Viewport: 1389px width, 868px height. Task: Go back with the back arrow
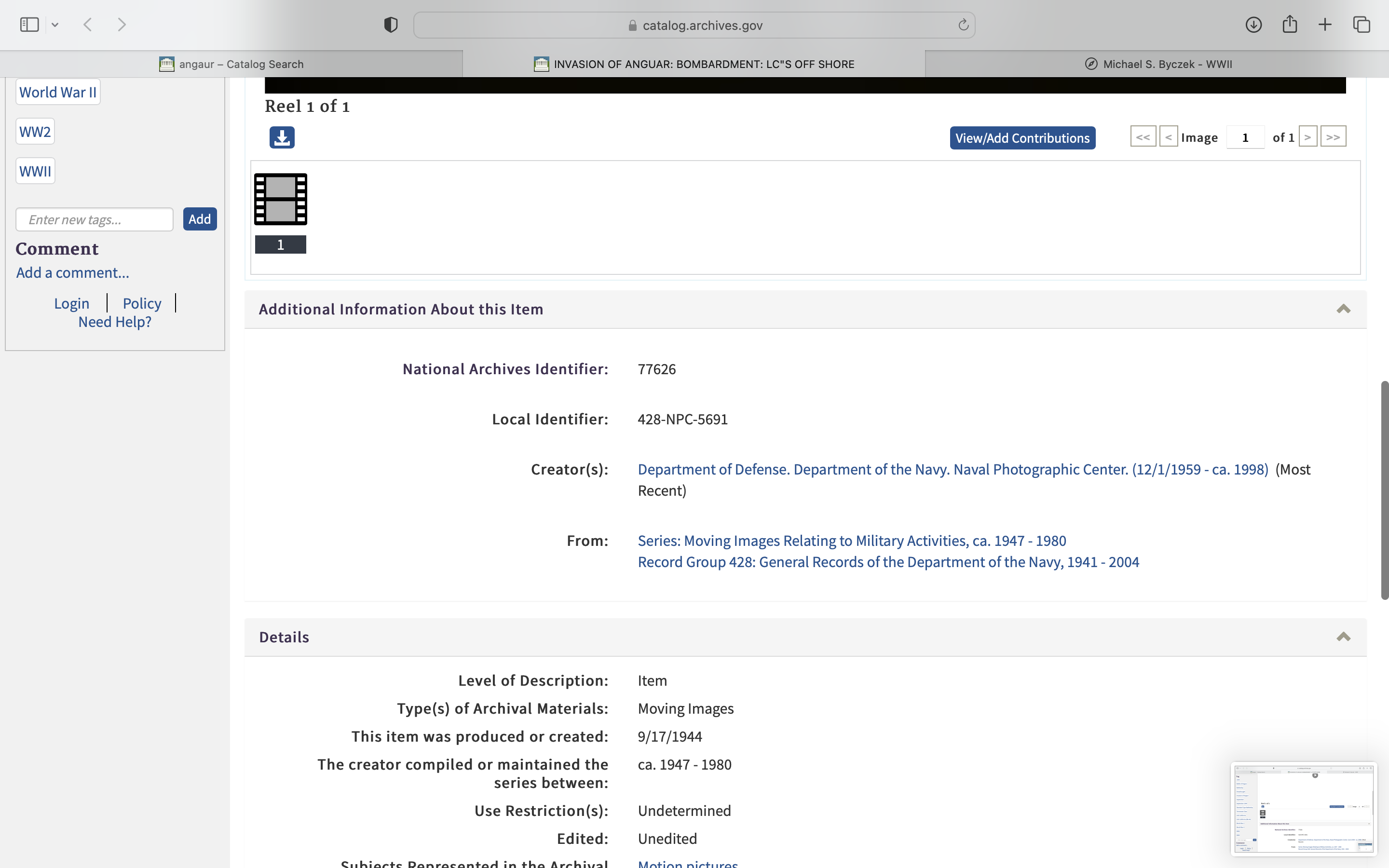88,25
